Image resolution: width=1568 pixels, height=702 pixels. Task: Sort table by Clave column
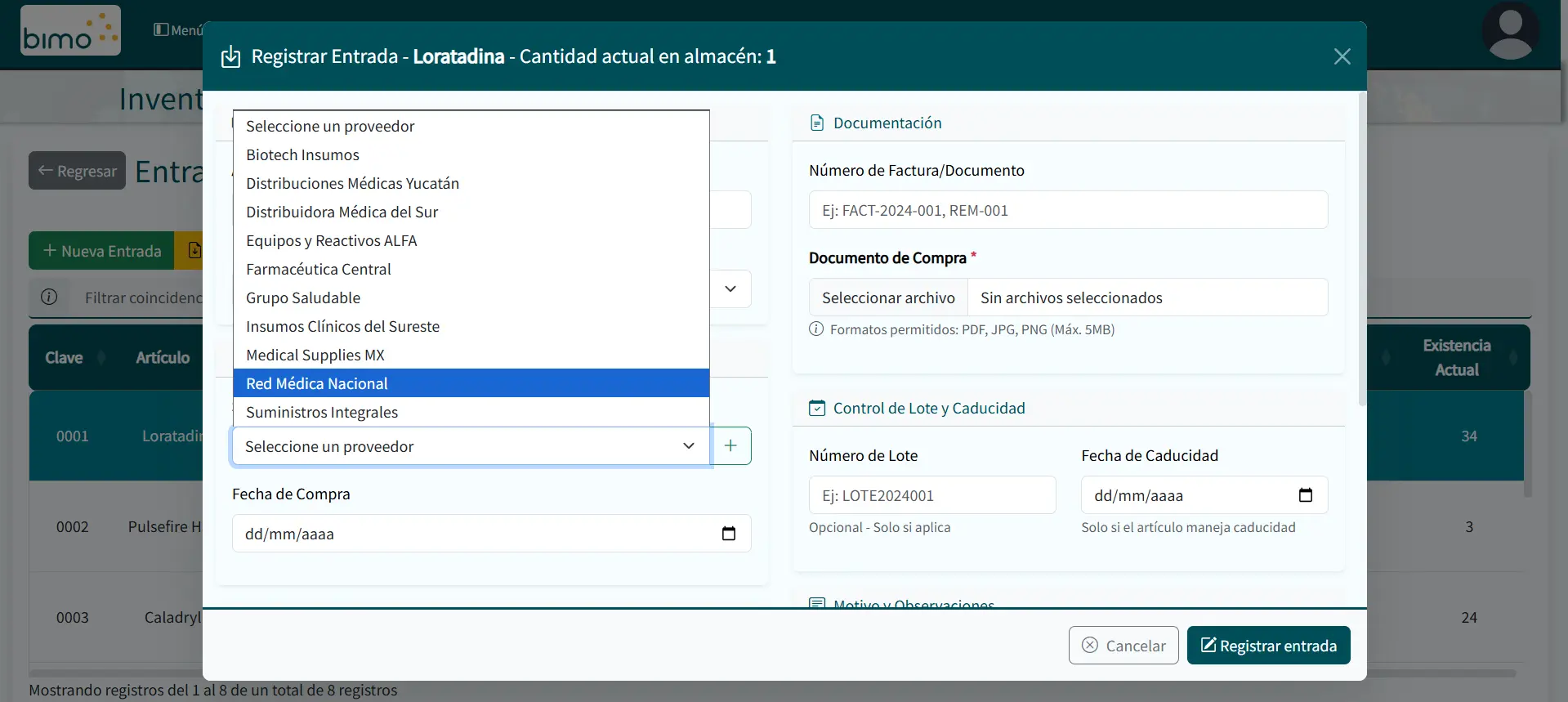[x=75, y=357]
